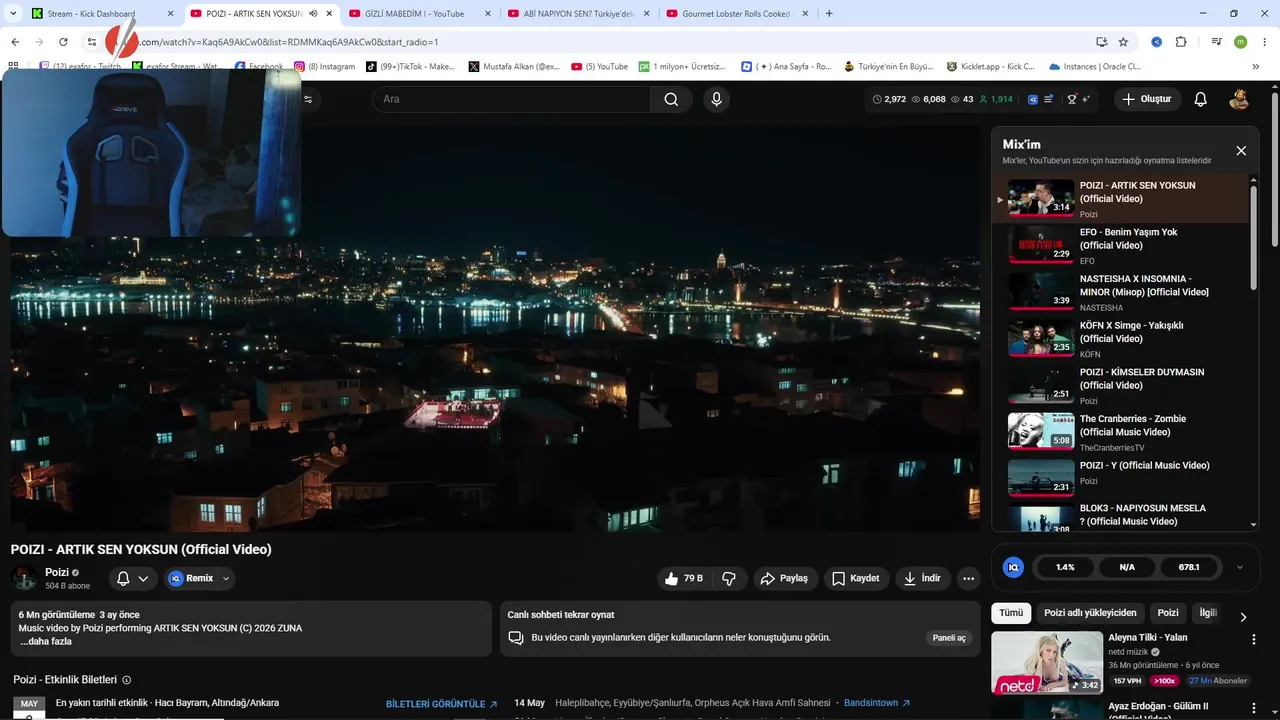Mute the POIZI tab via its speaker icon

pyautogui.click(x=313, y=14)
